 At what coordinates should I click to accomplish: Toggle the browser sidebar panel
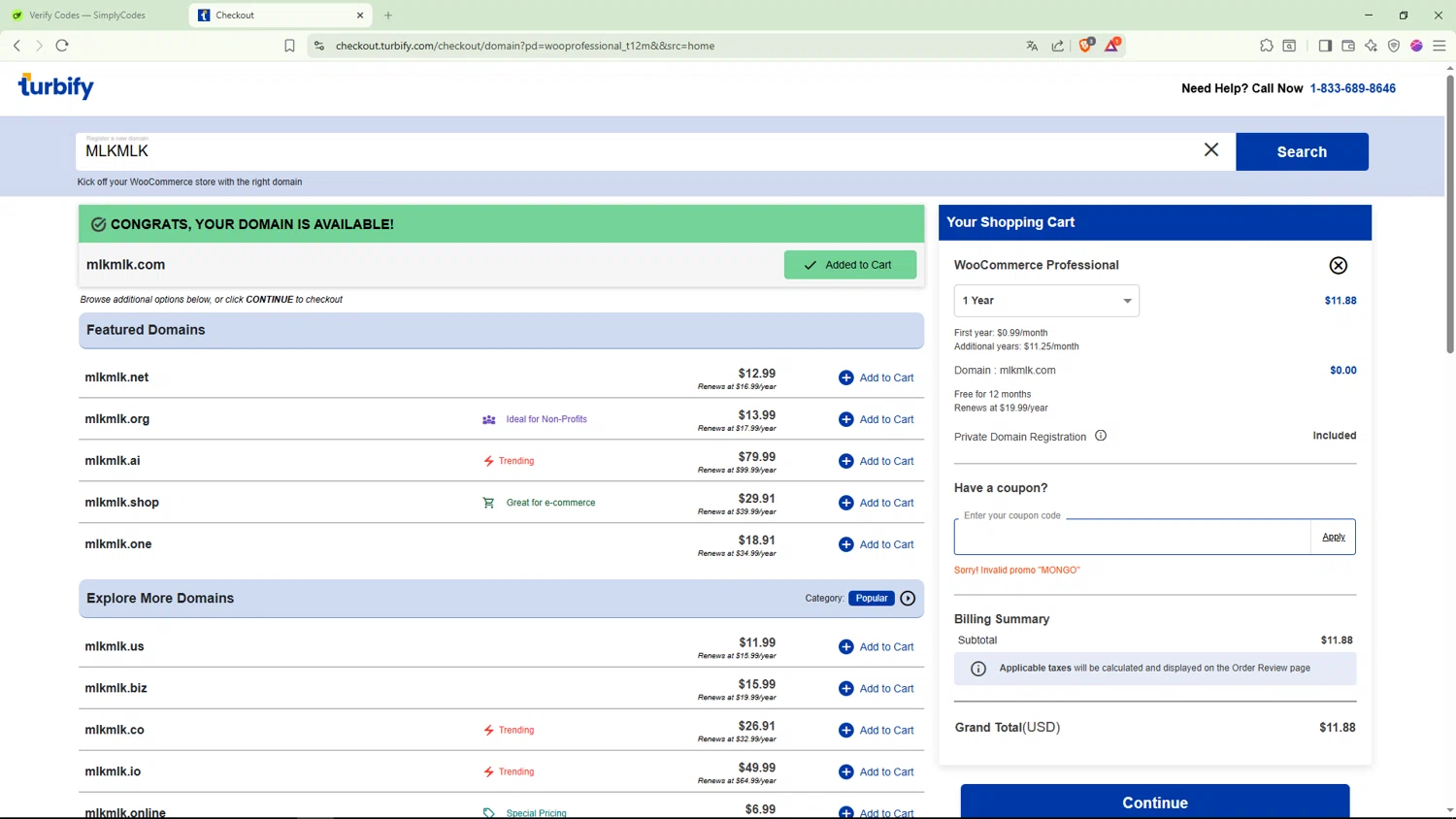tap(1325, 46)
